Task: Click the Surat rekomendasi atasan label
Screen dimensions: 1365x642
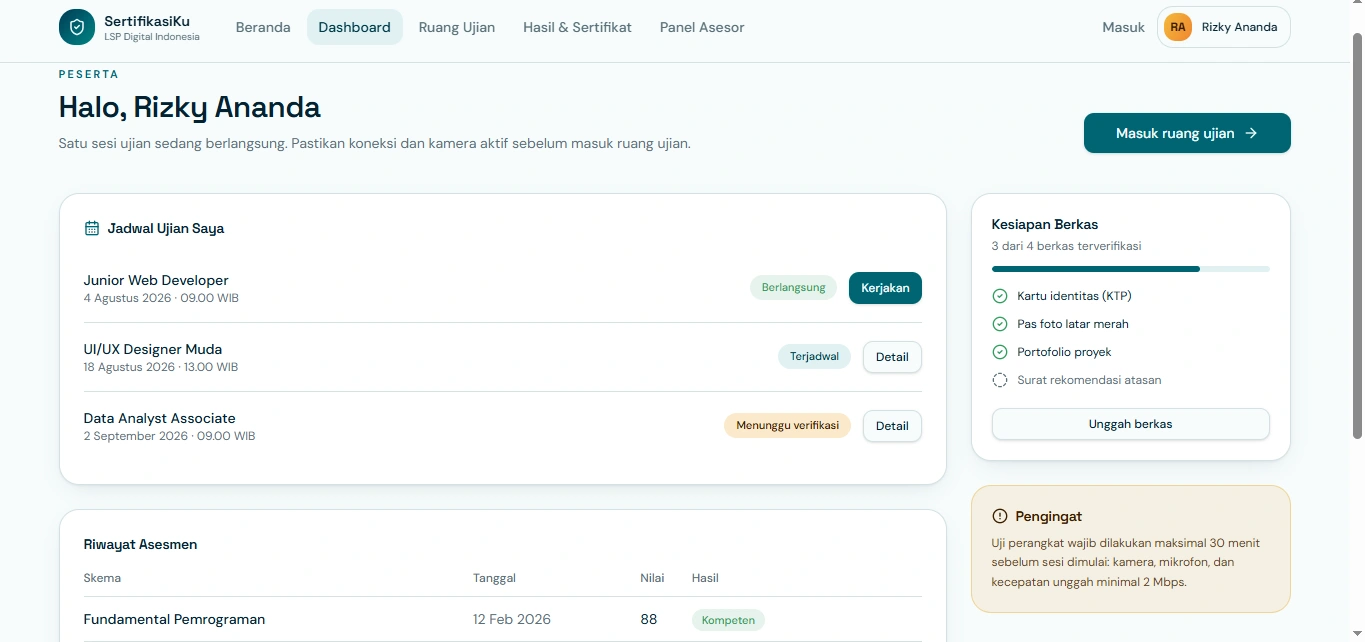Action: coord(1089,380)
